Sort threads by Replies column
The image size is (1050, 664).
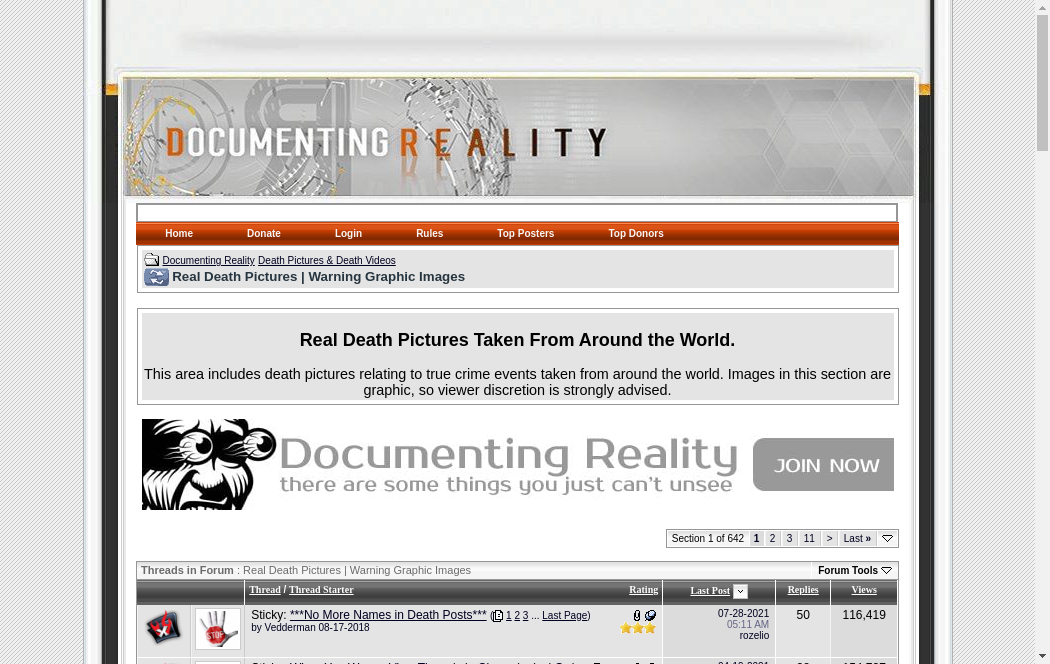802,590
